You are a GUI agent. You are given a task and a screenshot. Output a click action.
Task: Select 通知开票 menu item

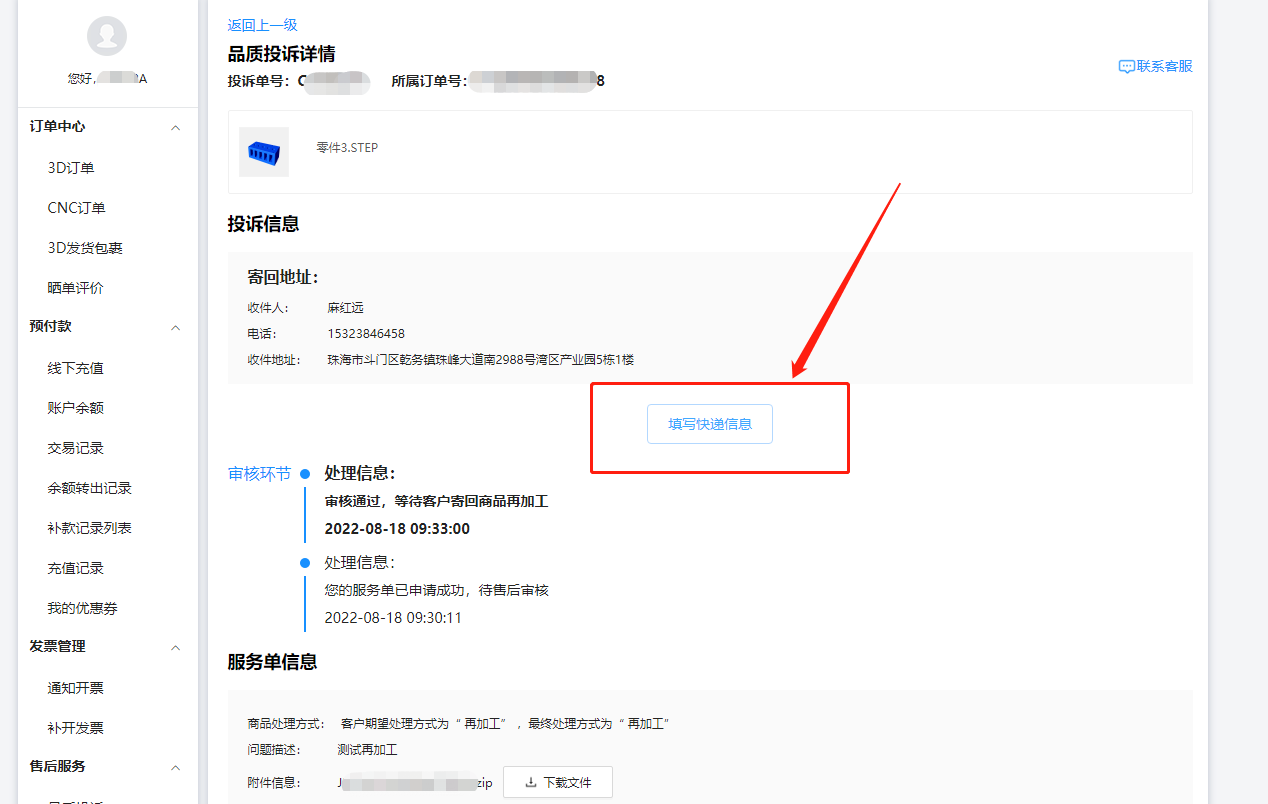coord(75,688)
